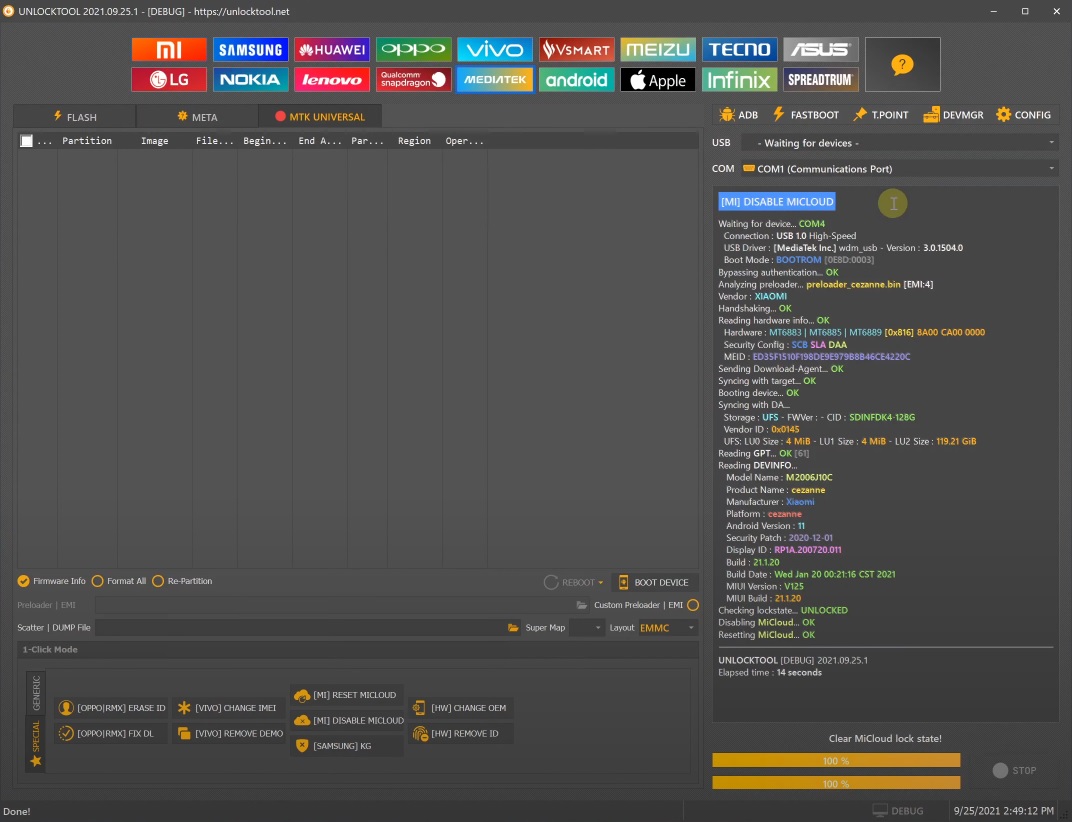Click the Region column header

coord(414,141)
